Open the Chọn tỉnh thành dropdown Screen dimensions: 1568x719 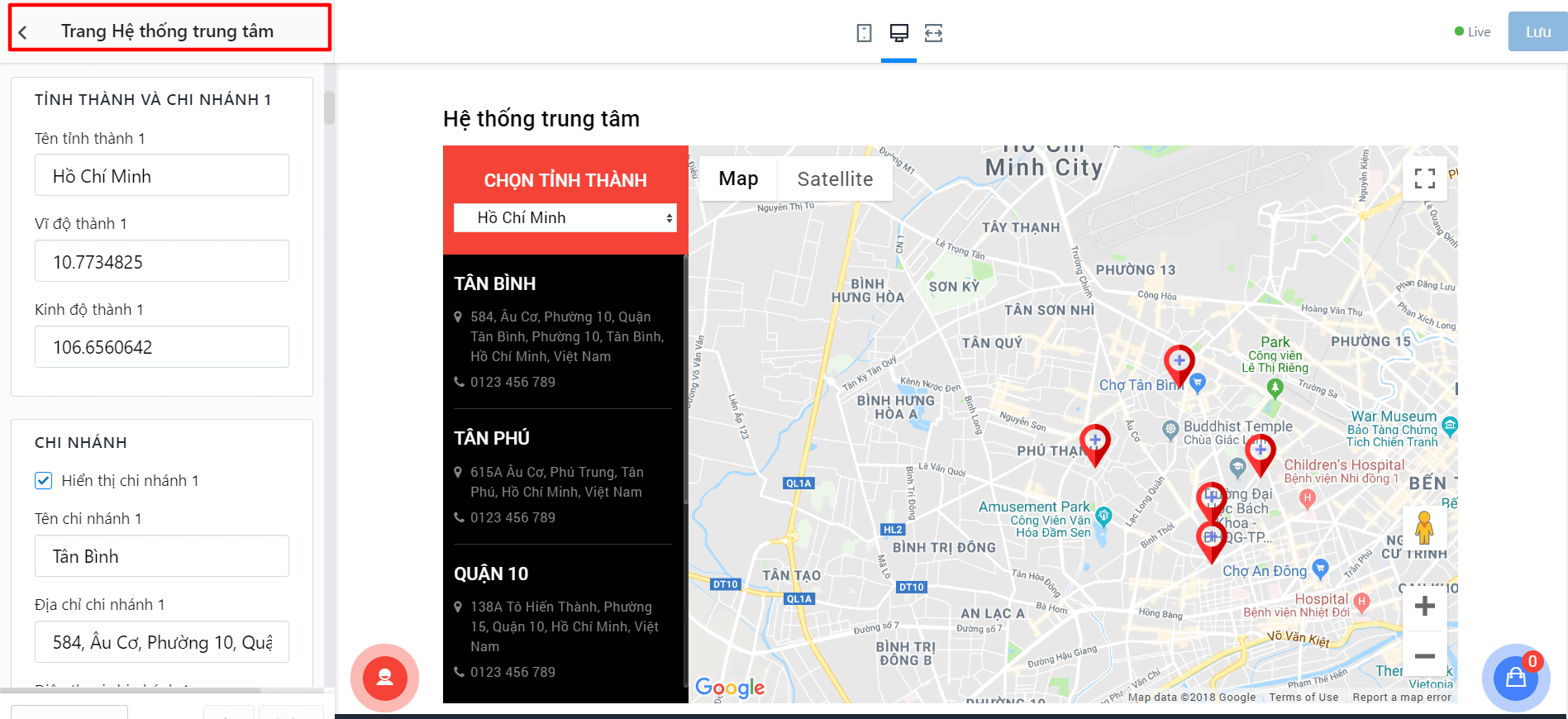click(x=565, y=218)
